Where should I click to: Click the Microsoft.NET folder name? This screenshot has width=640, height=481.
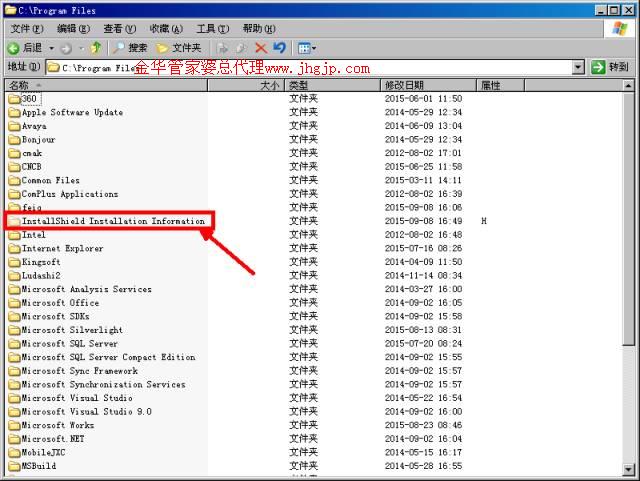click(x=53, y=439)
